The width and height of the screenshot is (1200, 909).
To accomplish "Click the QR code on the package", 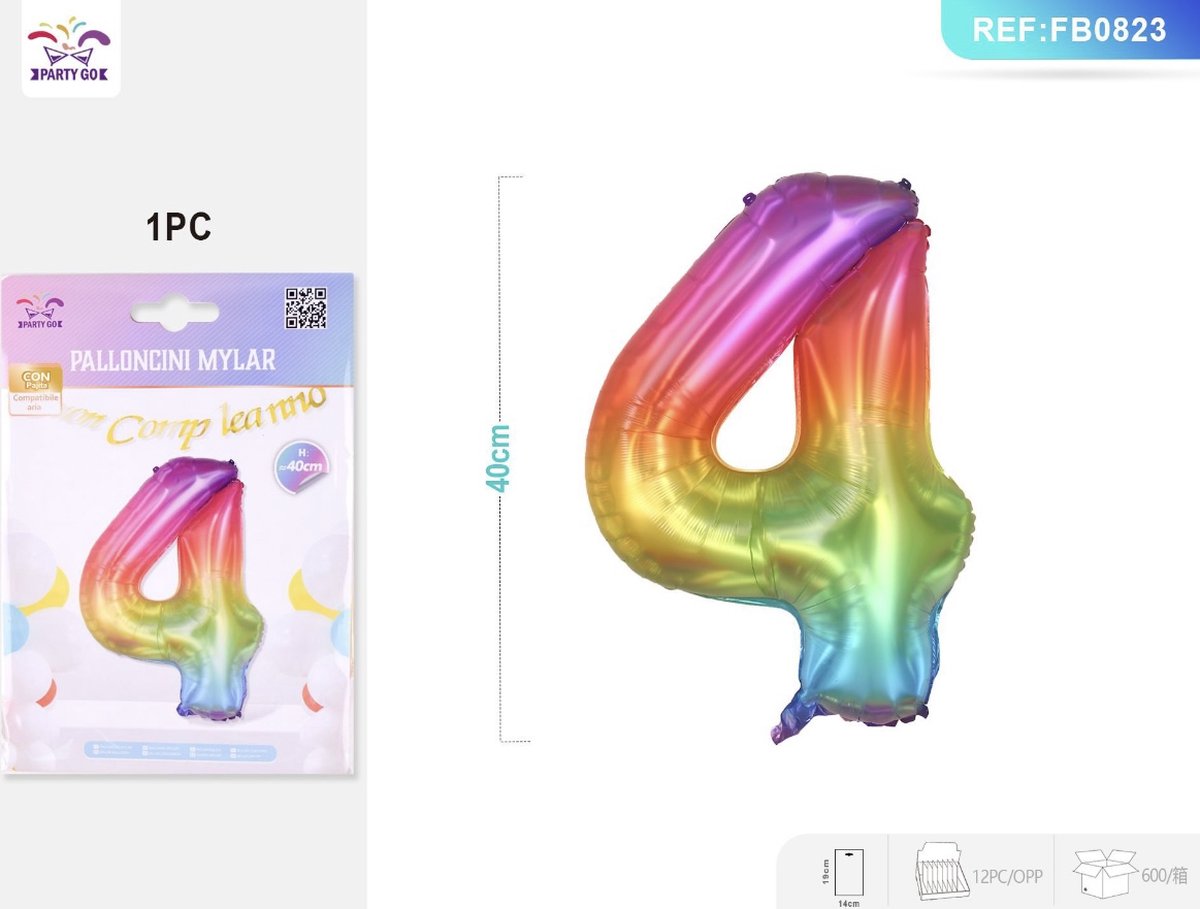I will point(306,308).
